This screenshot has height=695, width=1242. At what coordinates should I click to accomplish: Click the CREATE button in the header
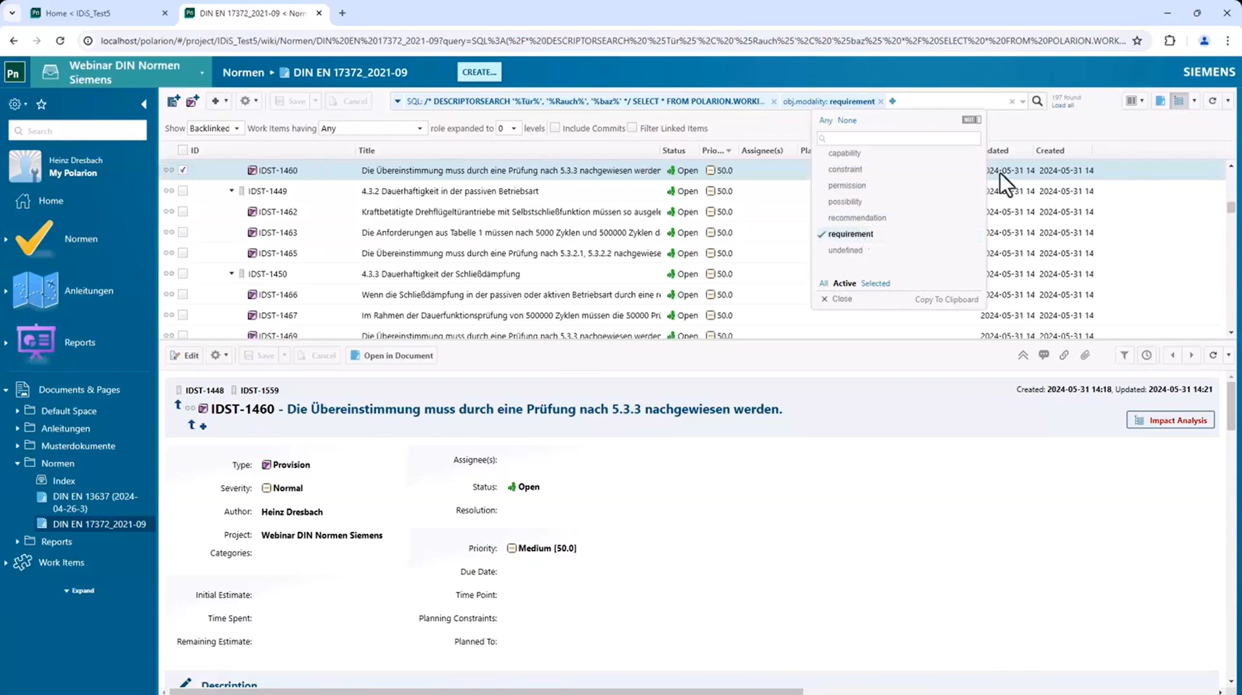click(478, 71)
